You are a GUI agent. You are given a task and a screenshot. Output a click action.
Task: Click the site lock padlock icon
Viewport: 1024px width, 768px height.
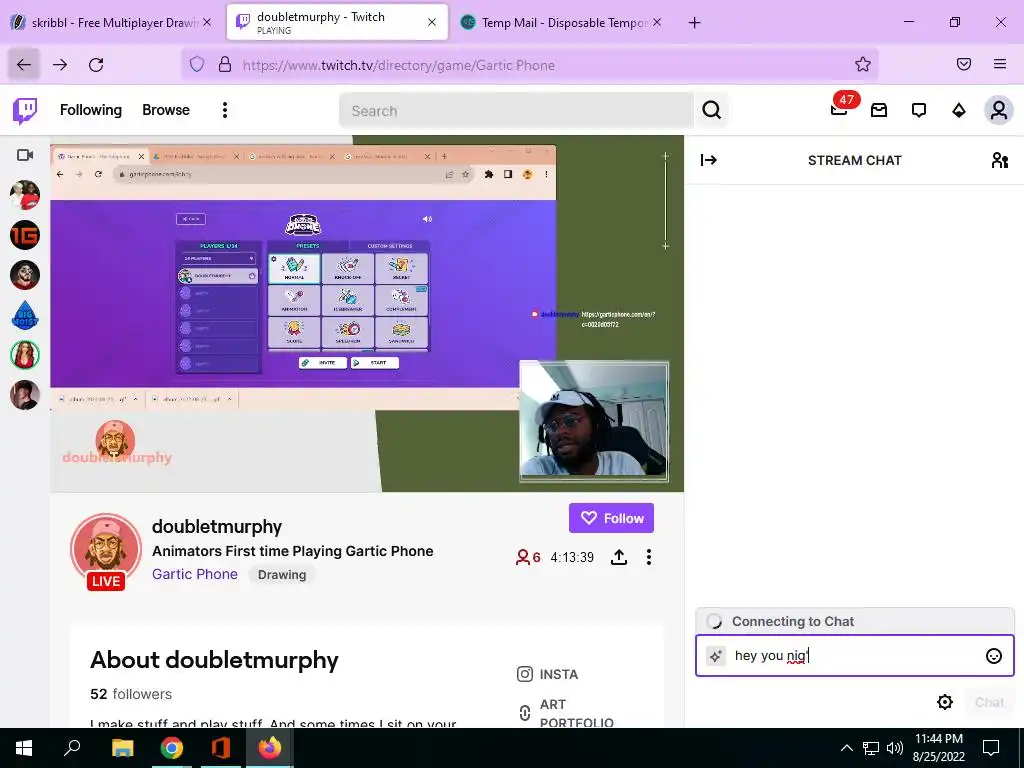tap(225, 64)
